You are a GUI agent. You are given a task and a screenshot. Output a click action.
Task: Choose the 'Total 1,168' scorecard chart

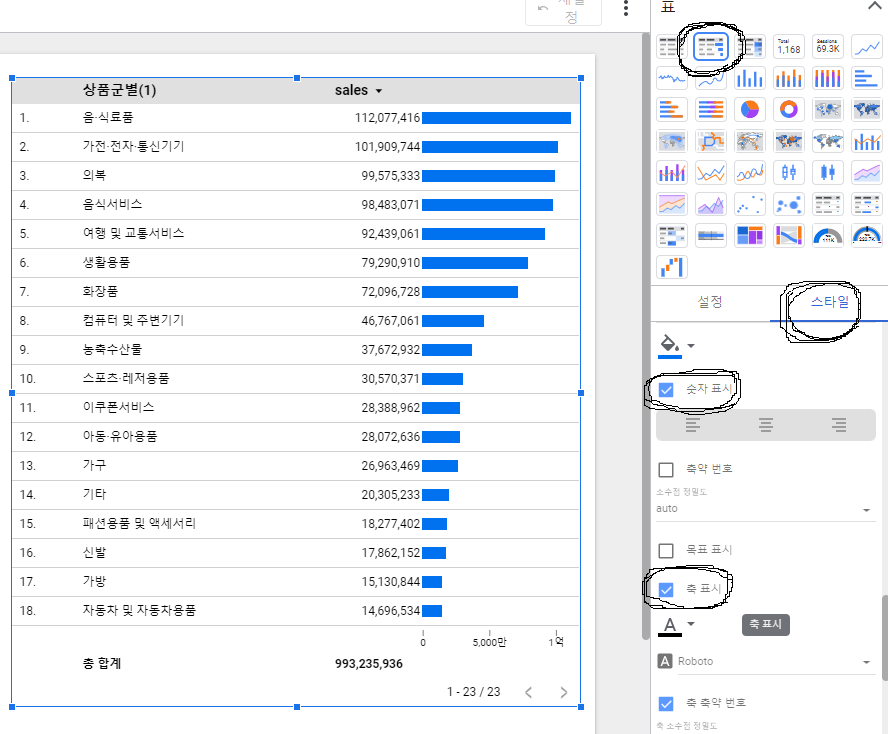click(789, 46)
